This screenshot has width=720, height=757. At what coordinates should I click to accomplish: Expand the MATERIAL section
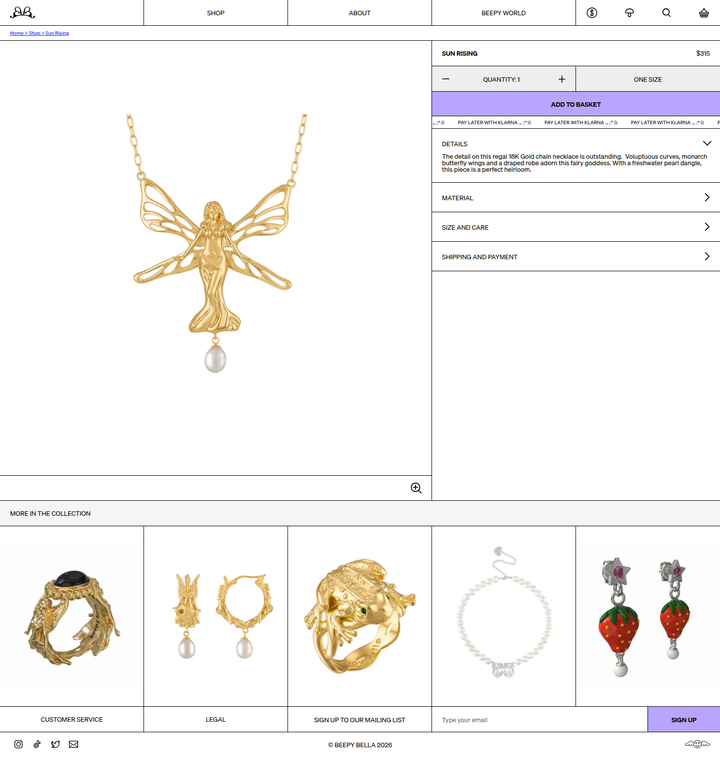click(x=576, y=197)
